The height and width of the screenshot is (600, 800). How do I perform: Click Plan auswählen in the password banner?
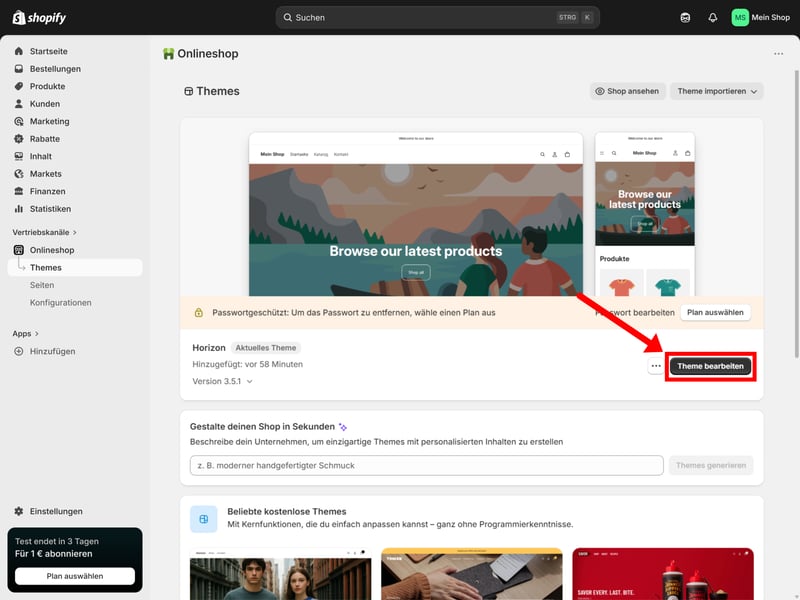[x=717, y=313]
